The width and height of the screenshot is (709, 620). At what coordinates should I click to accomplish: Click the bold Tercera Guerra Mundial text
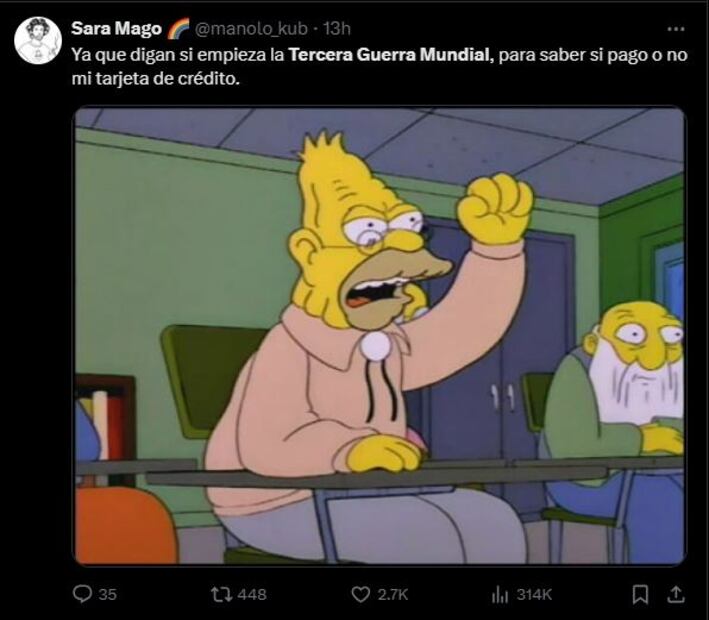(389, 55)
